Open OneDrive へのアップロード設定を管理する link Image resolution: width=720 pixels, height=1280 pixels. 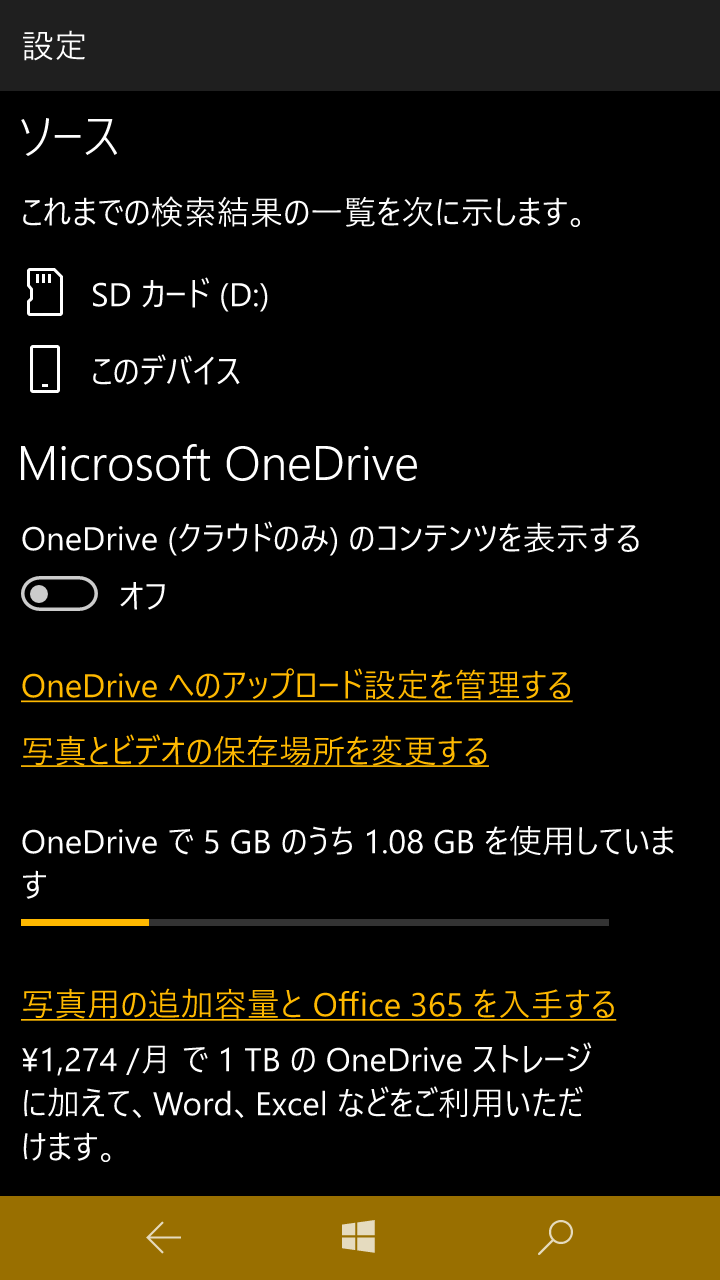click(297, 686)
